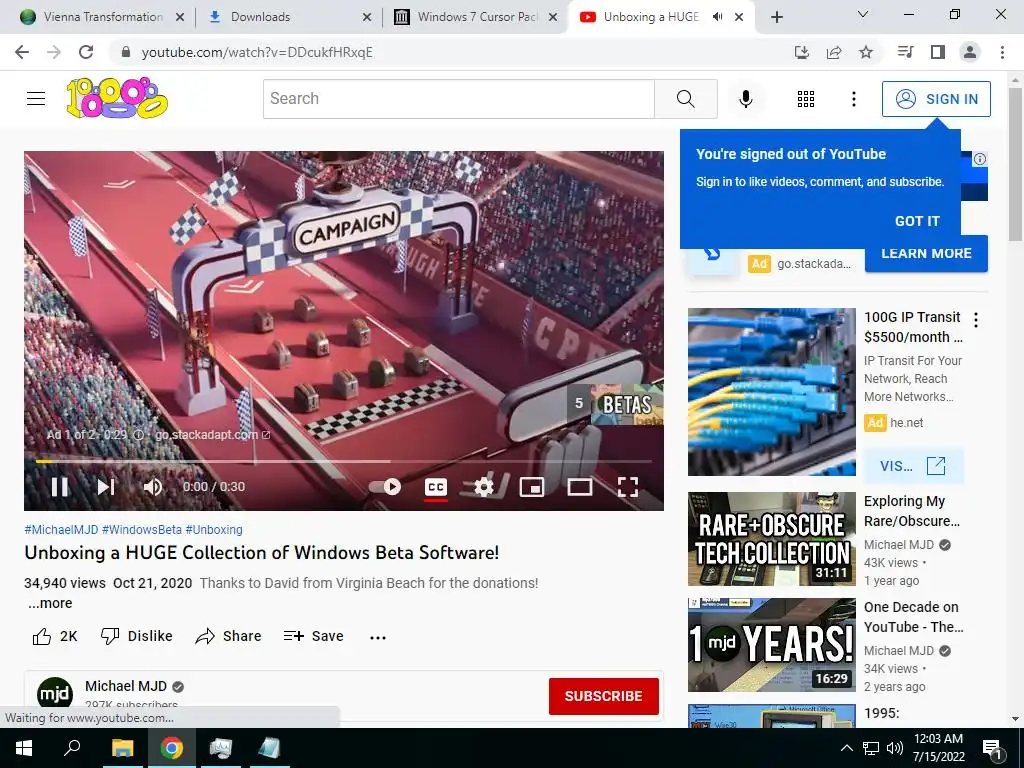Screen dimensions: 1024x768
Task: Go back in browser
Action: coord(22,52)
